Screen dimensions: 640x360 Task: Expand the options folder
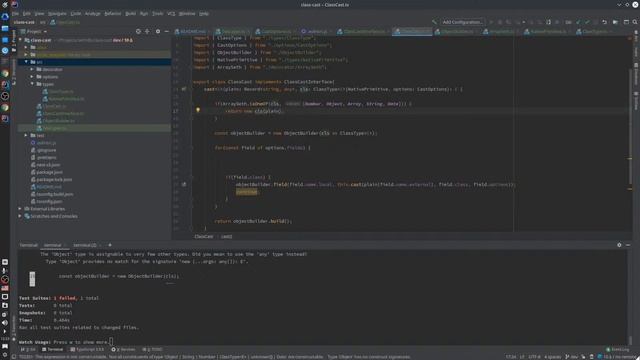coord(32,77)
